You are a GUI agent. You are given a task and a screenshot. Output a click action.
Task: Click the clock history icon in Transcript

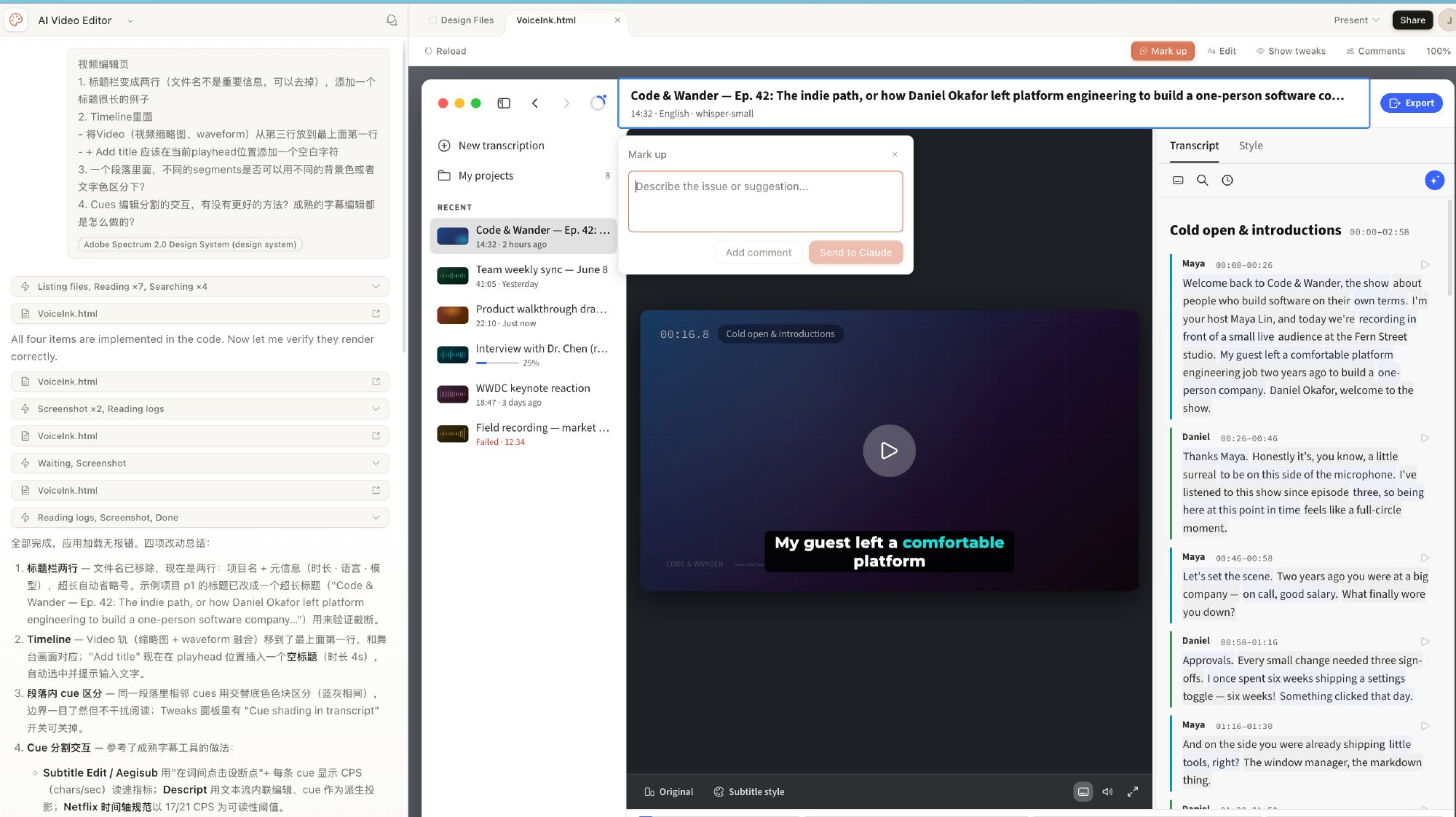pos(1227,181)
